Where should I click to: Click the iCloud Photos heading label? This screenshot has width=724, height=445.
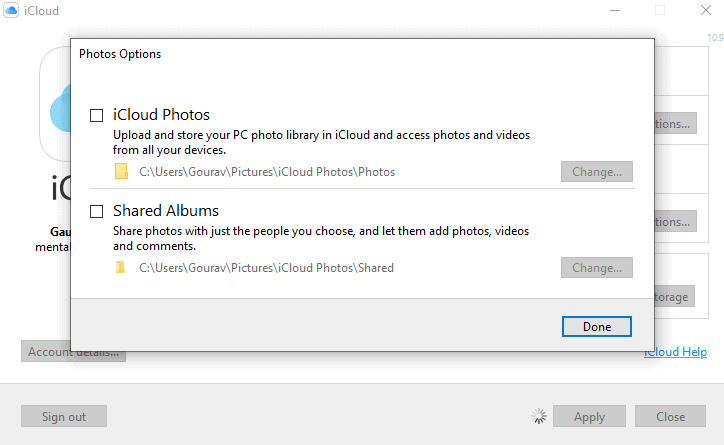click(x=161, y=114)
